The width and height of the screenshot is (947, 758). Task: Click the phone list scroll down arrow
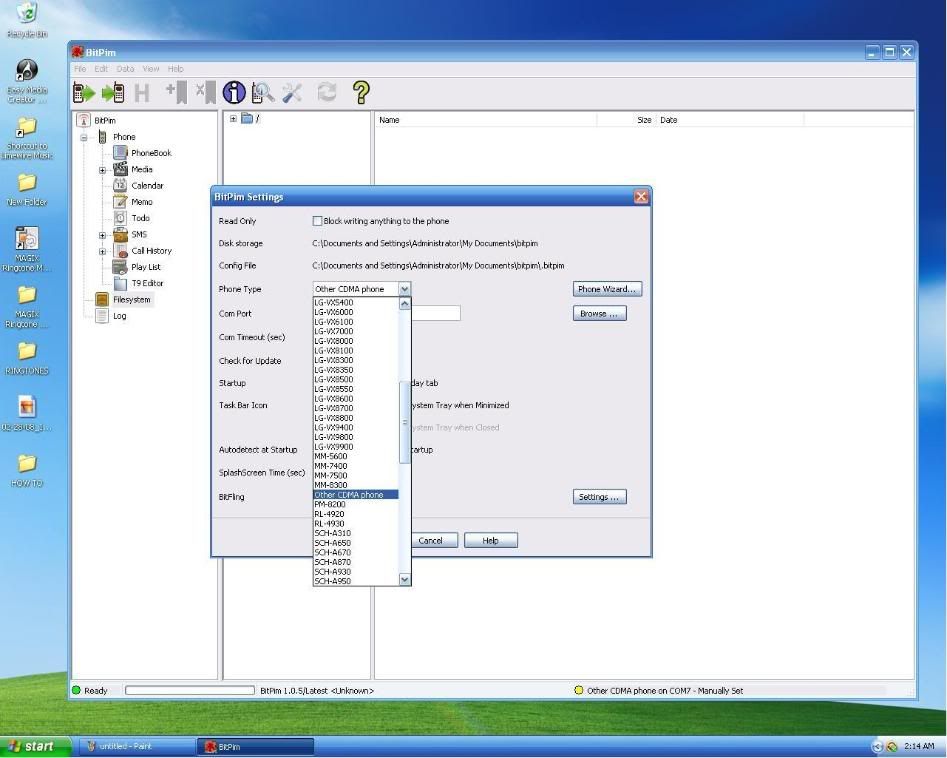pos(405,580)
